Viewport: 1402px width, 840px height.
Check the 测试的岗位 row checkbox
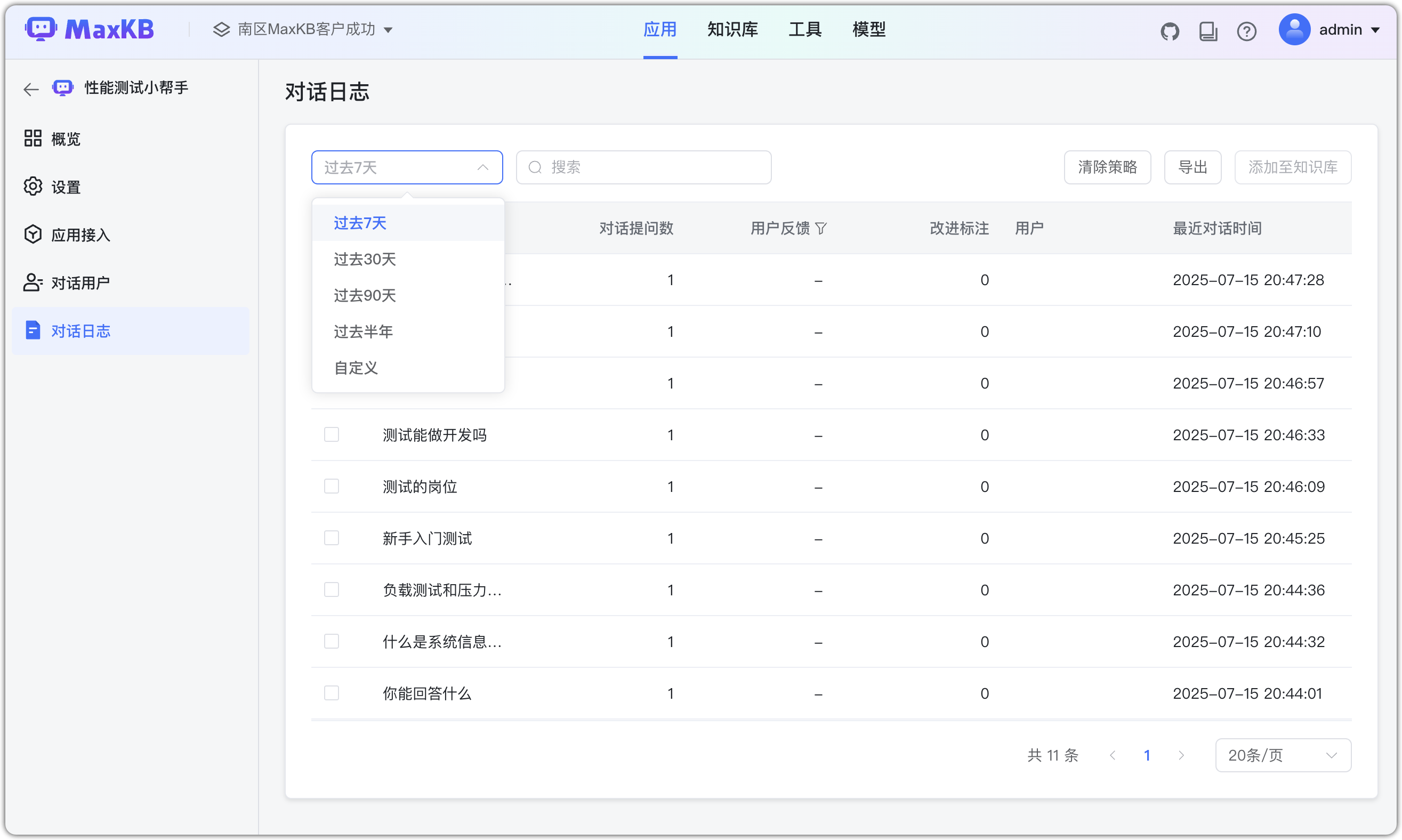point(331,486)
